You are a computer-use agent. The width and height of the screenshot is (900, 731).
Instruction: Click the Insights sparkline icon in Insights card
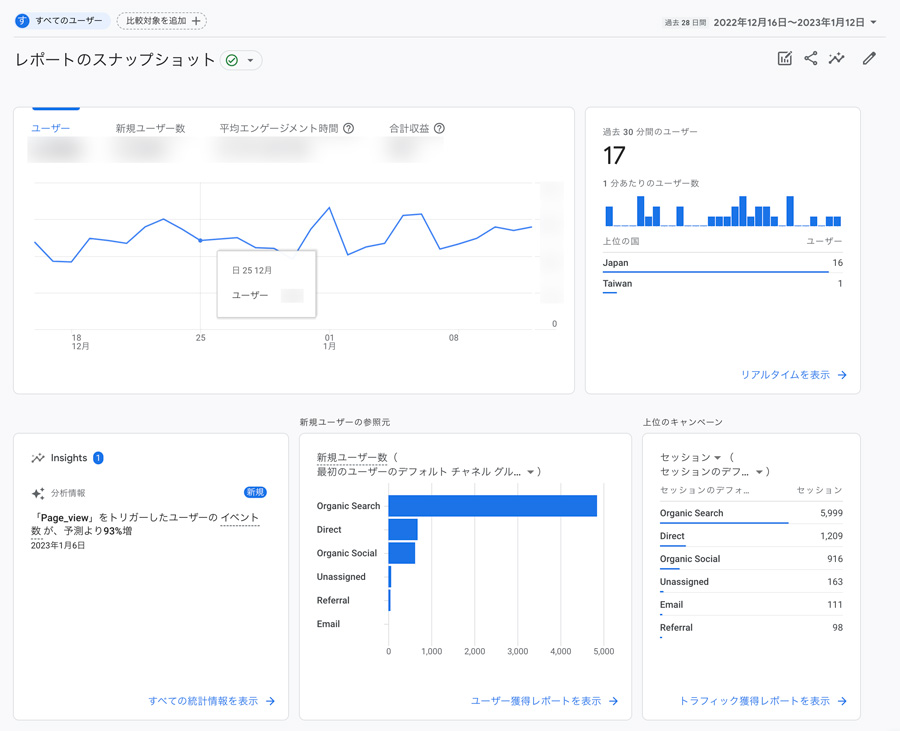click(x=38, y=458)
